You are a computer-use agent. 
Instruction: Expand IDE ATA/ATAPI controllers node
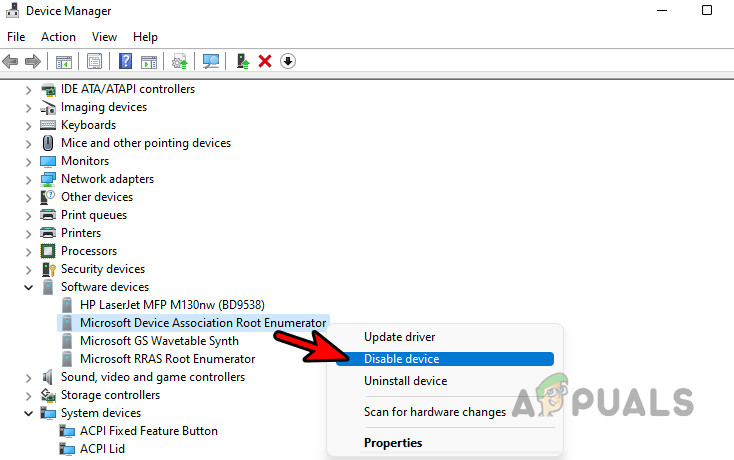pos(29,89)
